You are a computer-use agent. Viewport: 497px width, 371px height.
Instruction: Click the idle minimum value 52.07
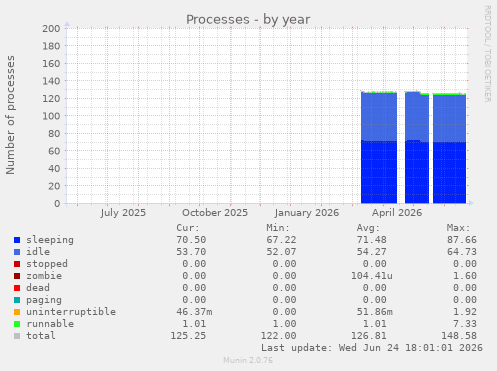[281, 252]
